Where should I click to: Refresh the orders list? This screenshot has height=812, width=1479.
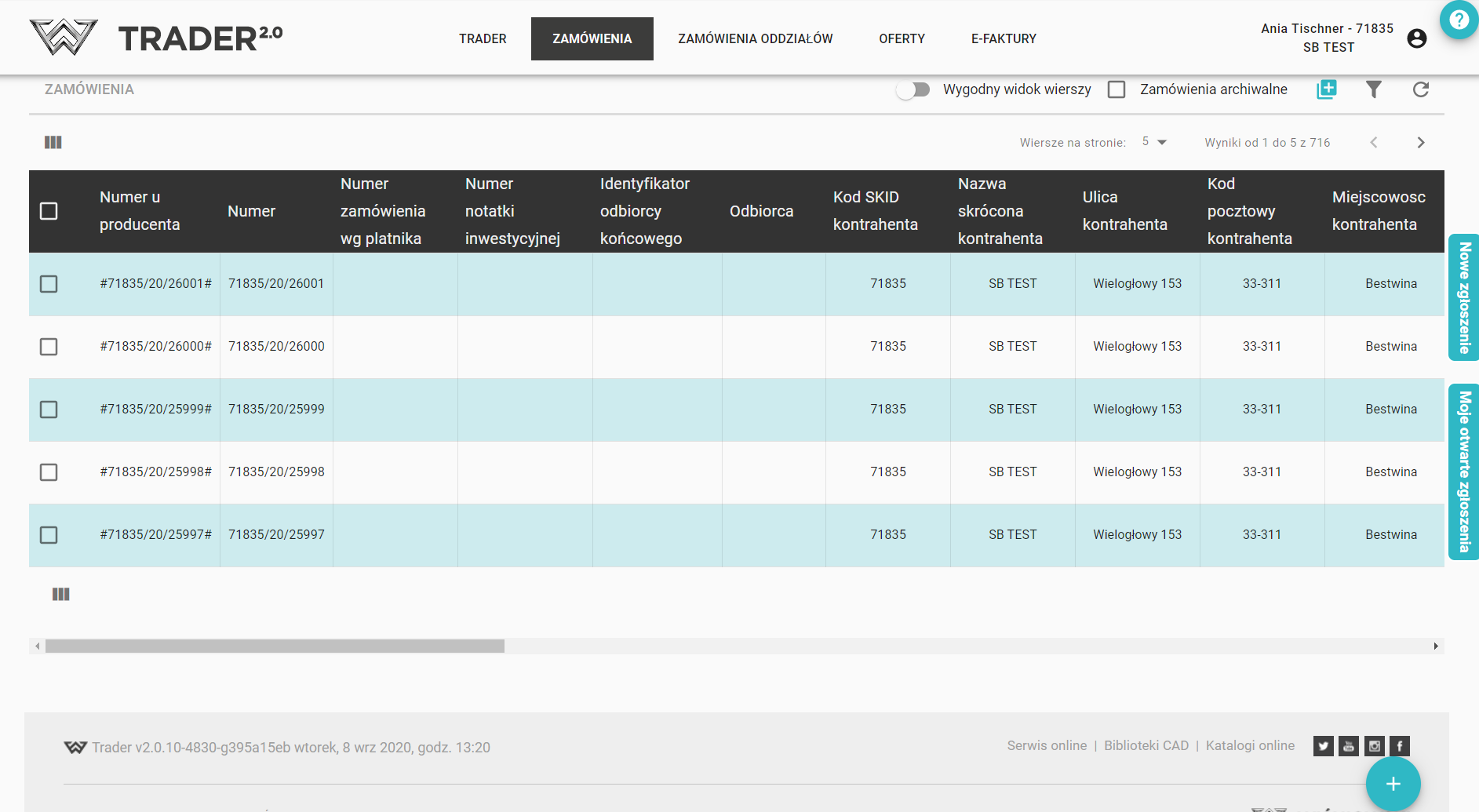(x=1420, y=89)
